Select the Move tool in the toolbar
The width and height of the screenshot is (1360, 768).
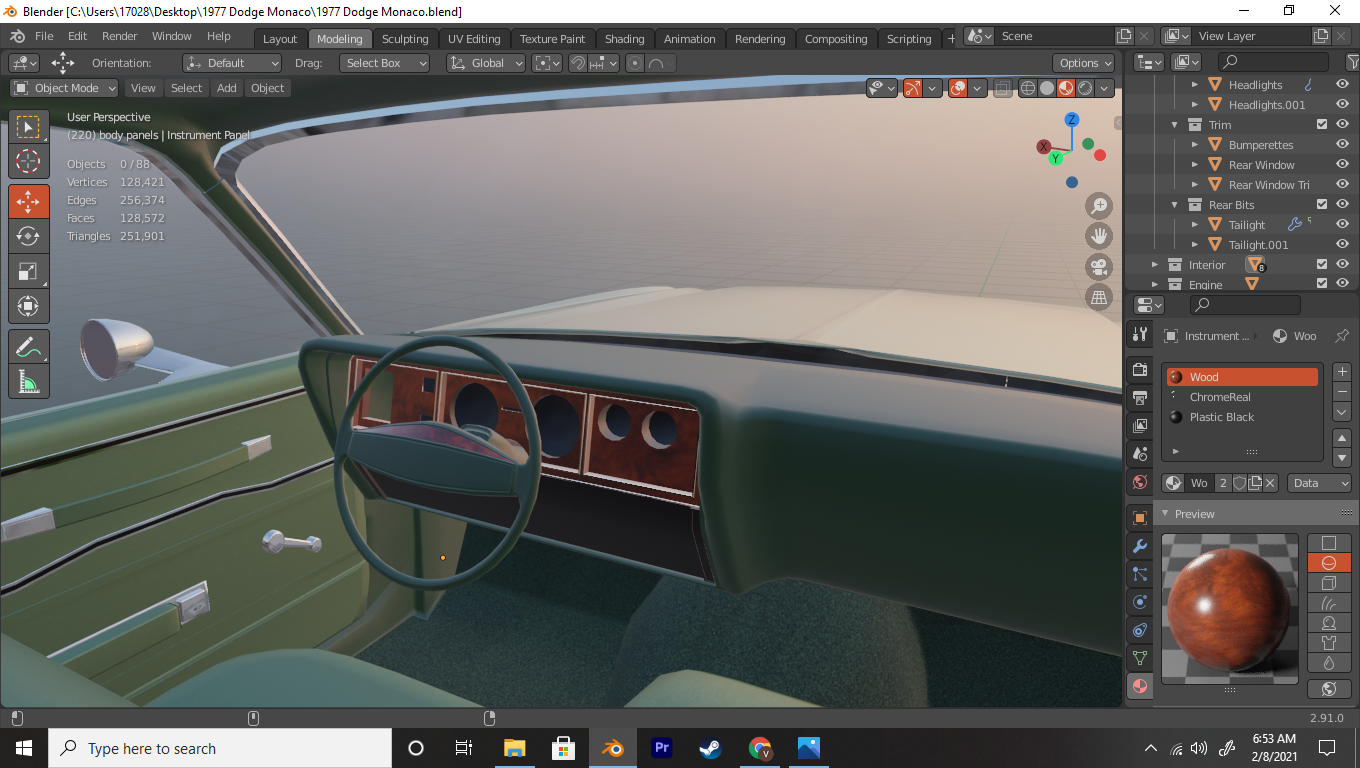[x=28, y=200]
